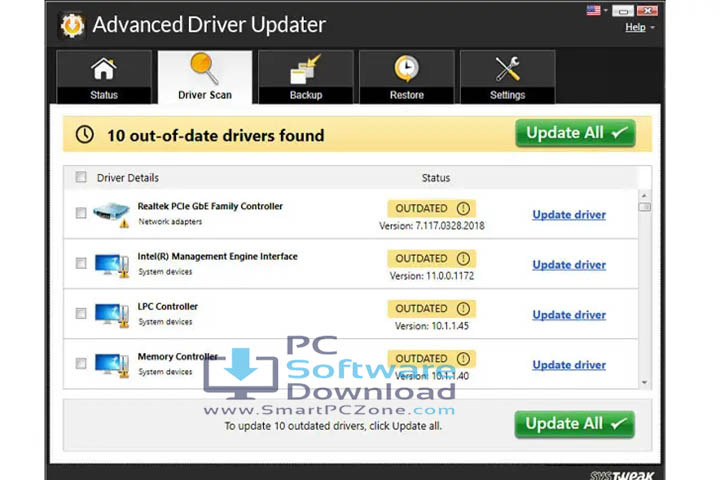Screen dimensions: 720x480
Task: Click the Systweak logo in footer
Action: tap(622, 475)
